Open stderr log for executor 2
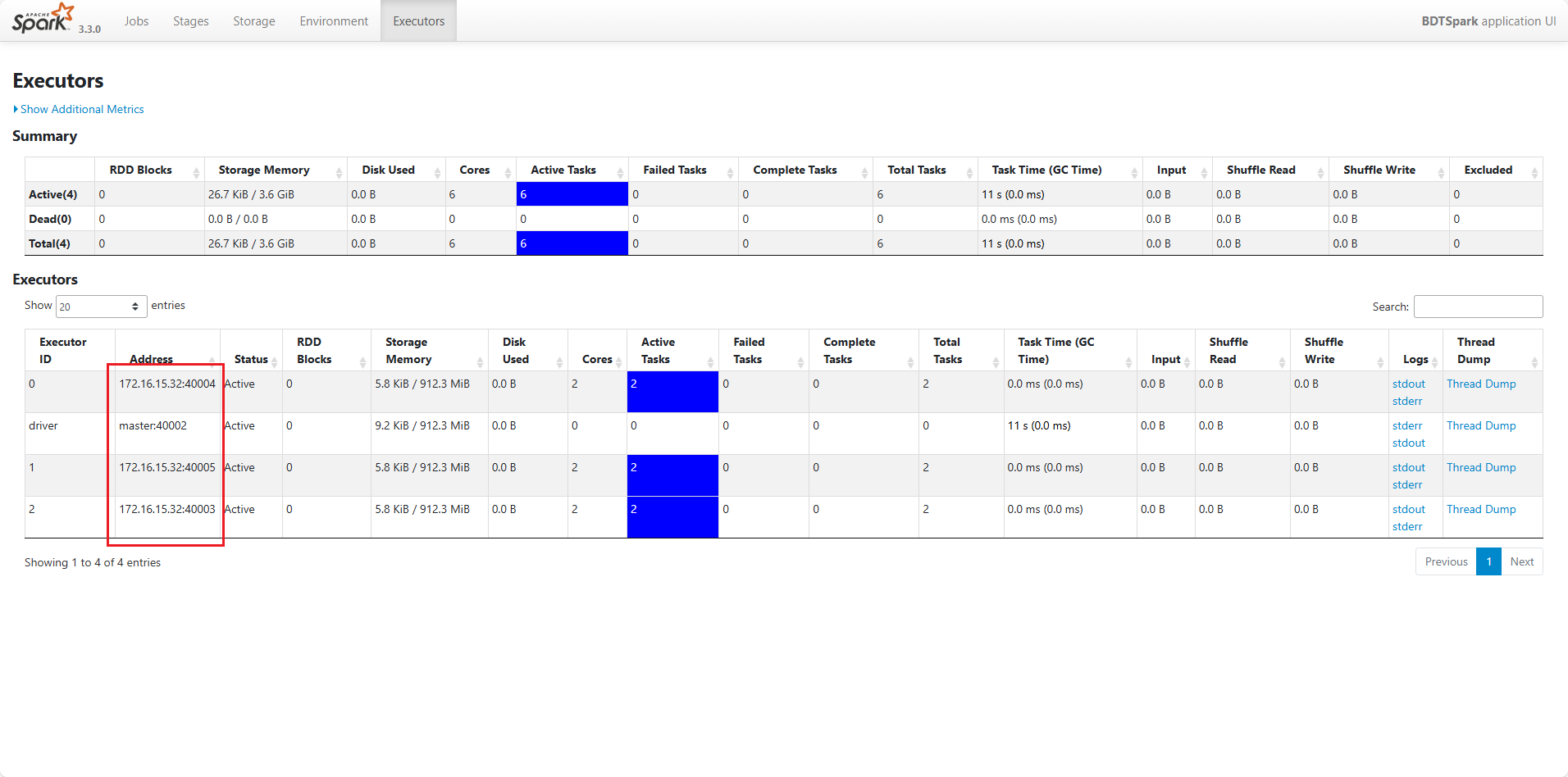1568x777 pixels. click(1407, 526)
